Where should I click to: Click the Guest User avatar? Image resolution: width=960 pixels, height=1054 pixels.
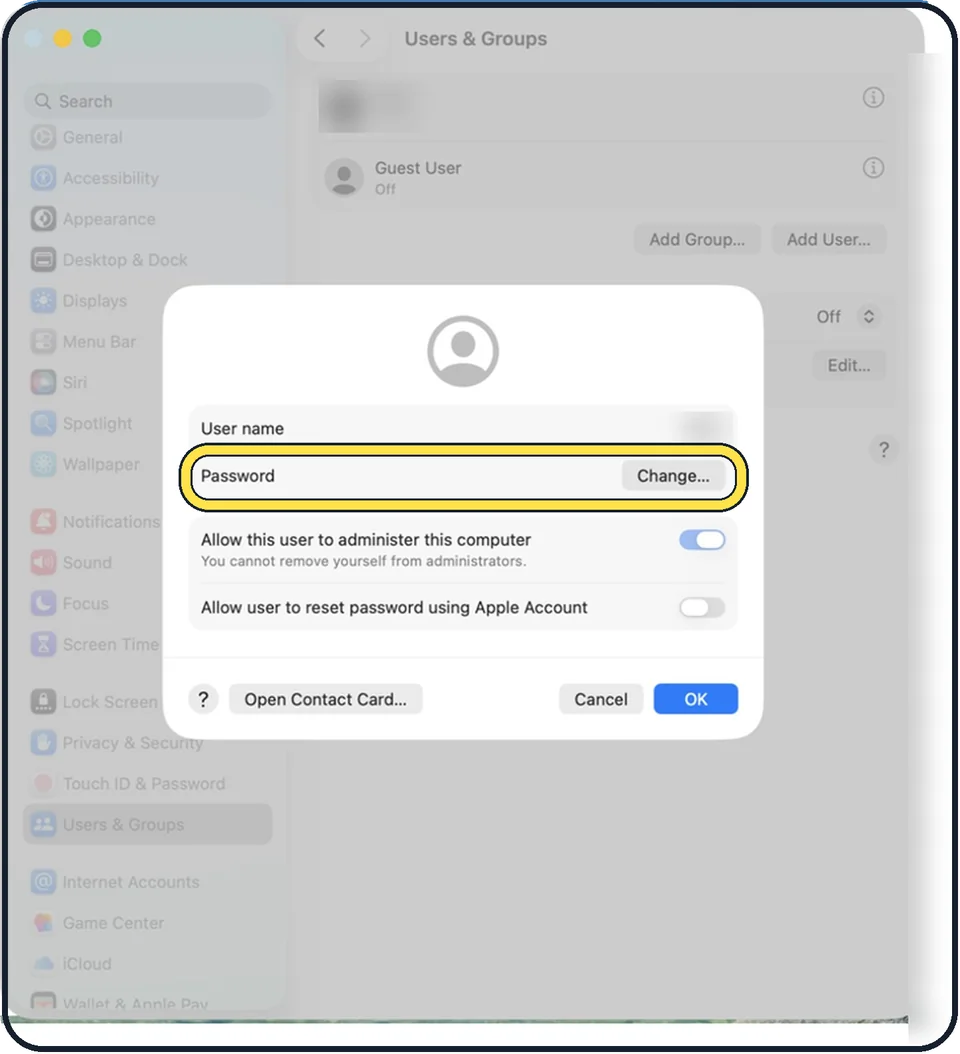click(344, 177)
